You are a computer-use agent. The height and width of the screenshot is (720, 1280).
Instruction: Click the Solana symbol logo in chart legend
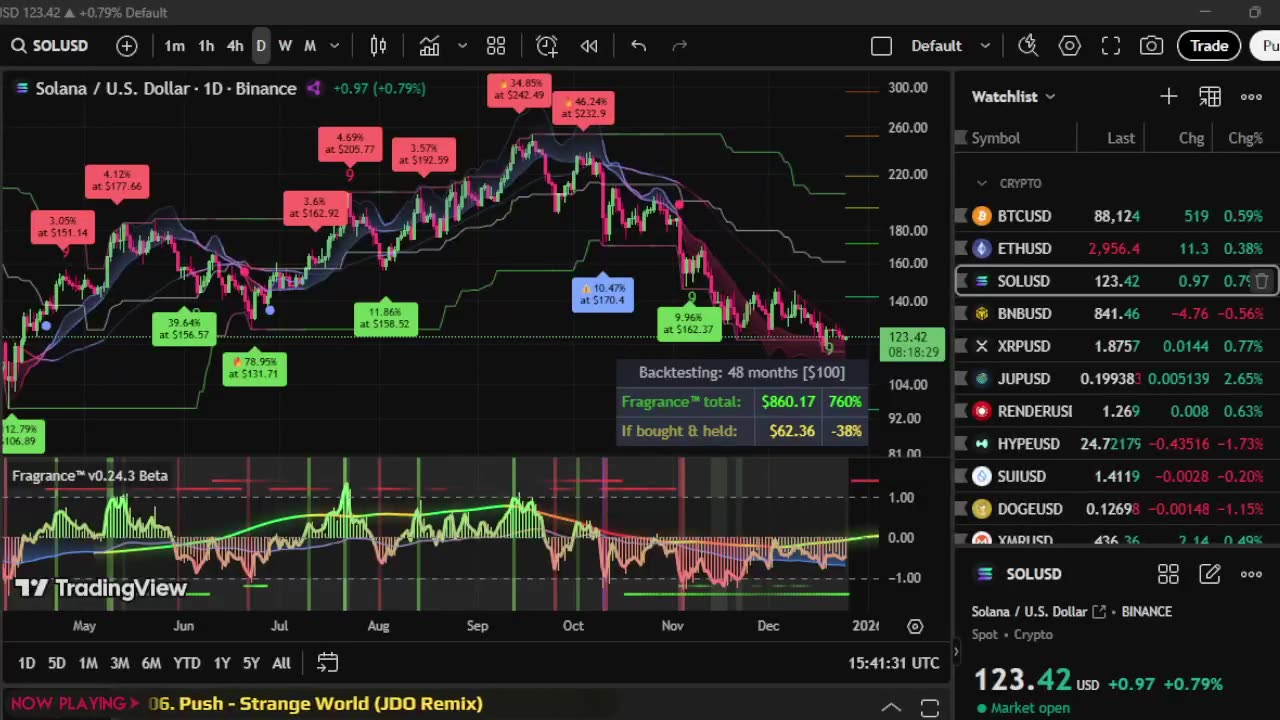(x=22, y=88)
